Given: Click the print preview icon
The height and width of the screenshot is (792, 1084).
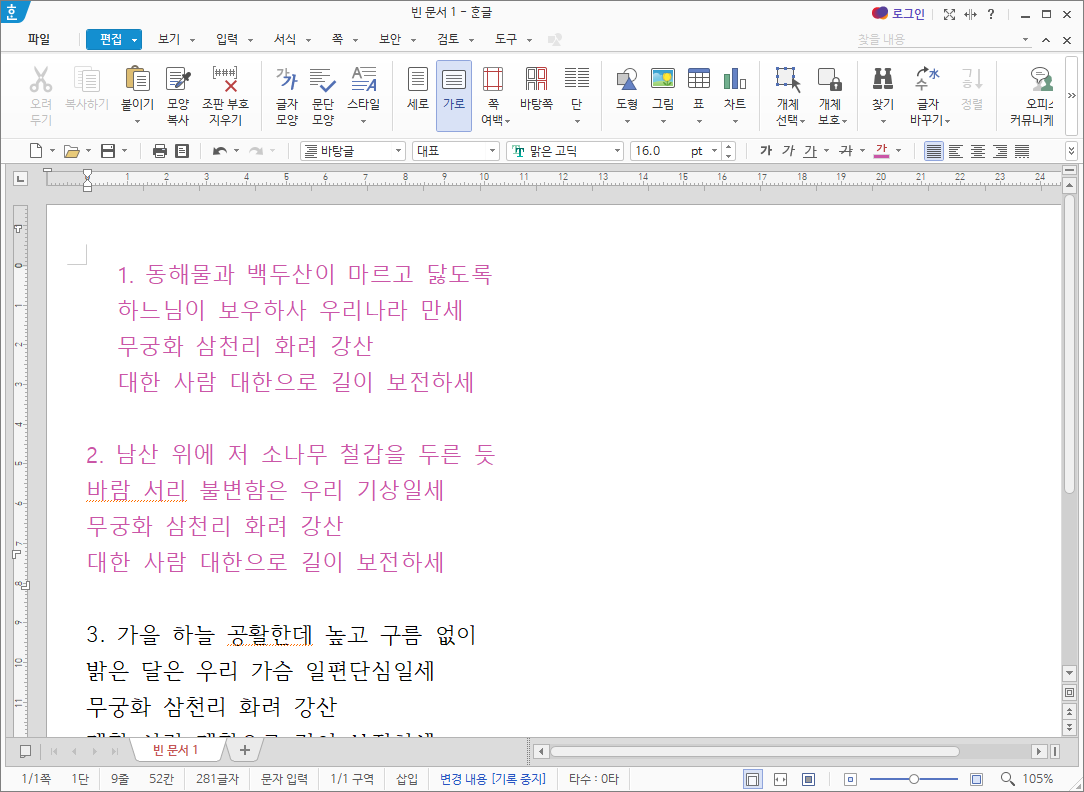Looking at the screenshot, I should pyautogui.click(x=182, y=151).
